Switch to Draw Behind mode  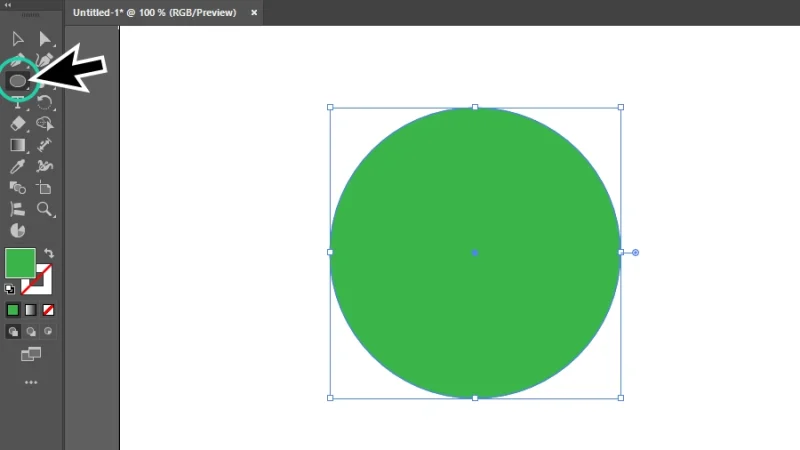(x=31, y=331)
